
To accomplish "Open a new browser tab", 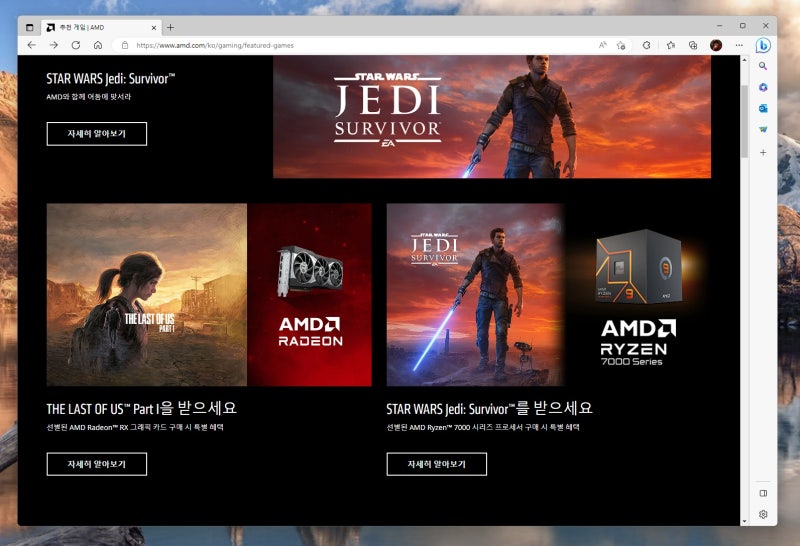I will (170, 28).
